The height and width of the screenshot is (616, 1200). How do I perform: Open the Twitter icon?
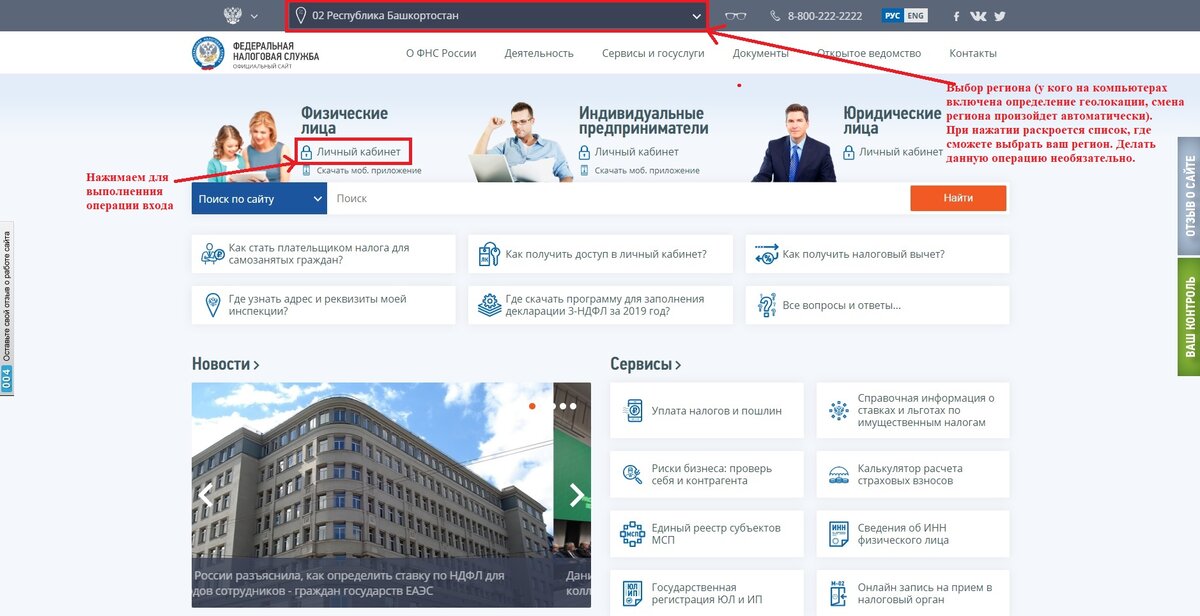1000,16
